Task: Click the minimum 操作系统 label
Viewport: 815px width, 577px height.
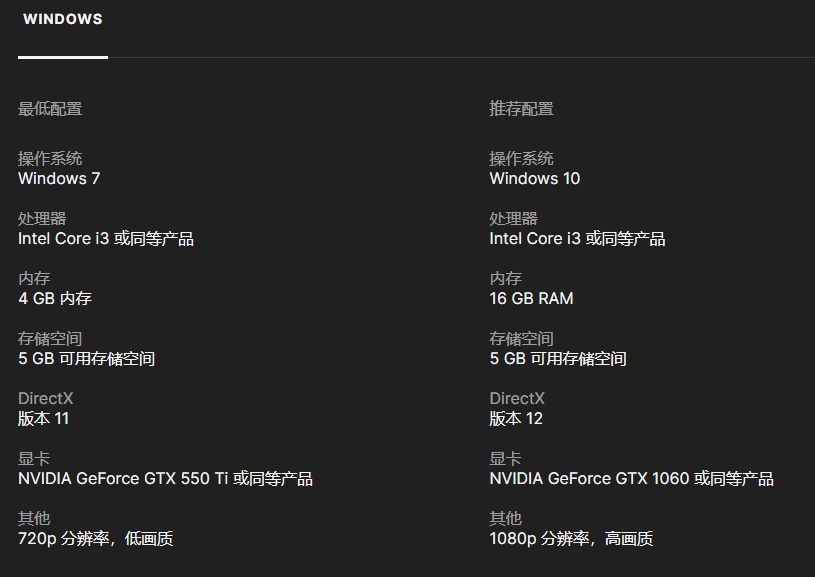Action: click(x=50, y=159)
